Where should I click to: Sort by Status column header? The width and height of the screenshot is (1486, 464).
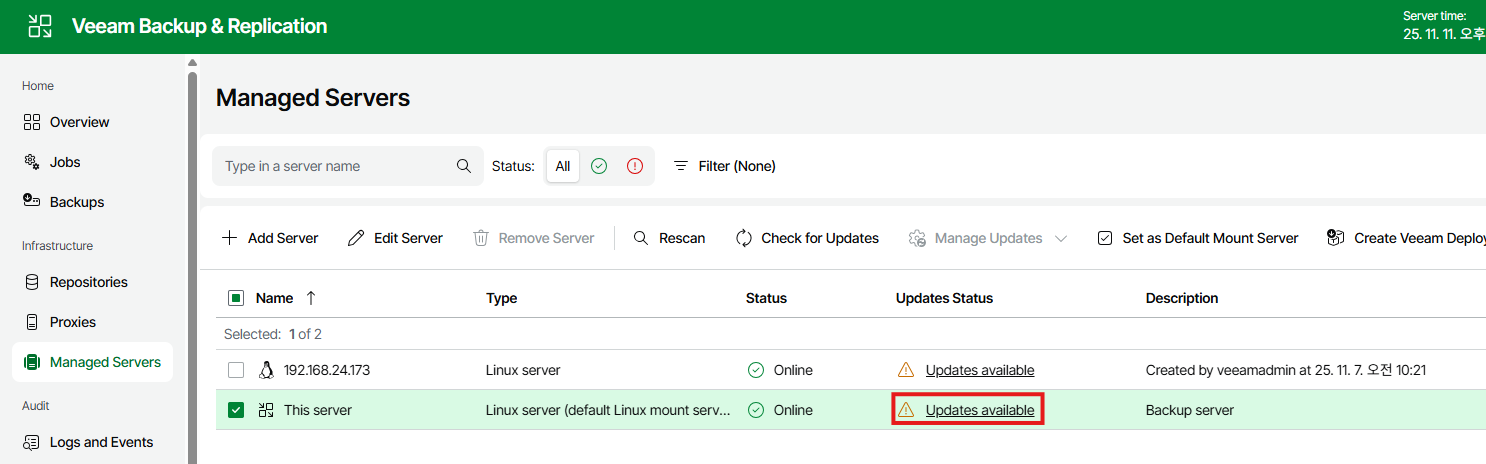point(767,298)
